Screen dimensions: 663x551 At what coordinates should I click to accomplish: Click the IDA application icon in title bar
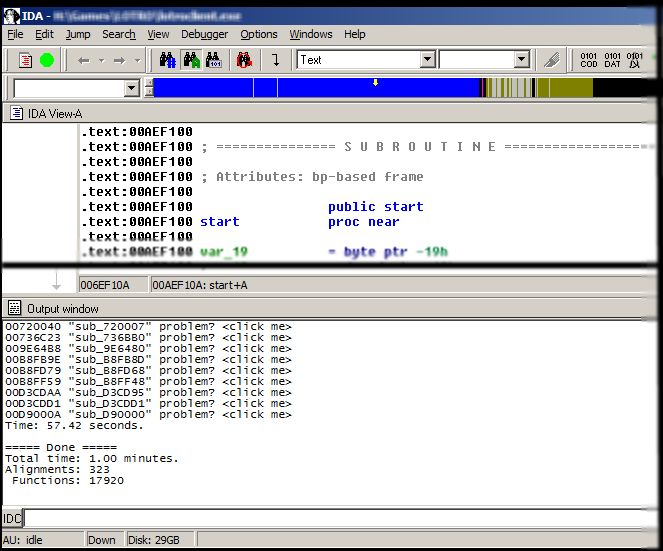point(12,16)
